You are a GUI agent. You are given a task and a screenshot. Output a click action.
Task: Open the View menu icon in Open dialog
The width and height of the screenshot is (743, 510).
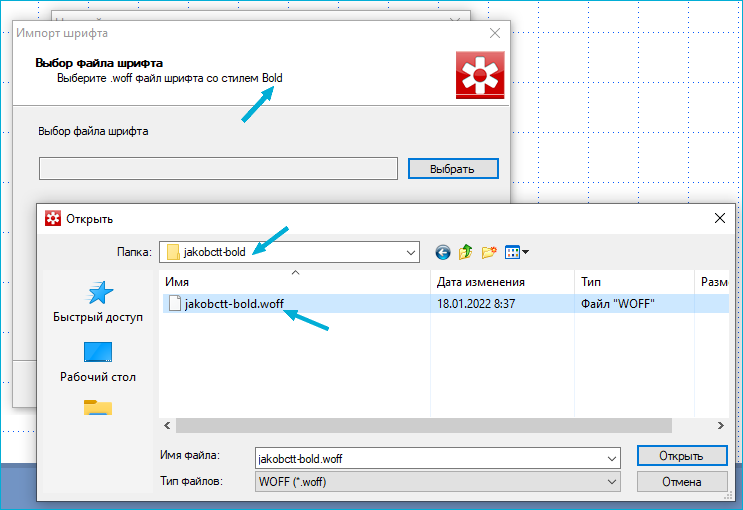tap(517, 252)
